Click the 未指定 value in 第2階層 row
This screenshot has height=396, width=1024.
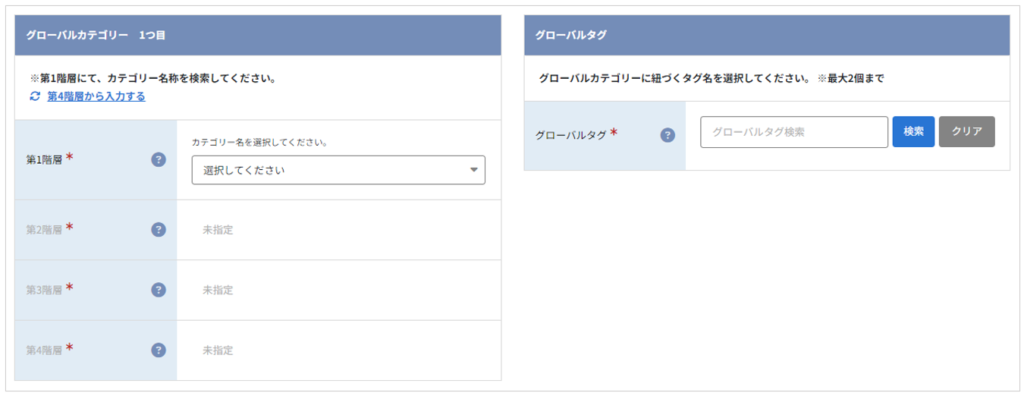217,230
